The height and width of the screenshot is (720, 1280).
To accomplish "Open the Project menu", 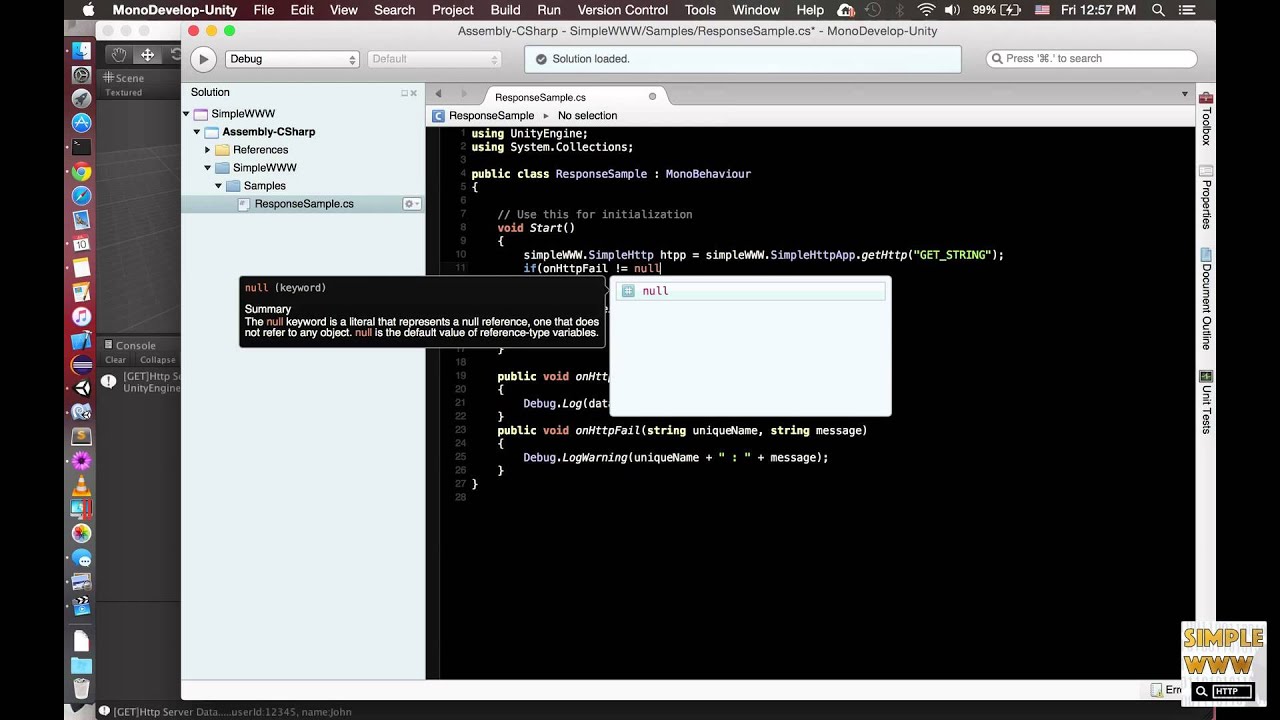I will pyautogui.click(x=453, y=10).
